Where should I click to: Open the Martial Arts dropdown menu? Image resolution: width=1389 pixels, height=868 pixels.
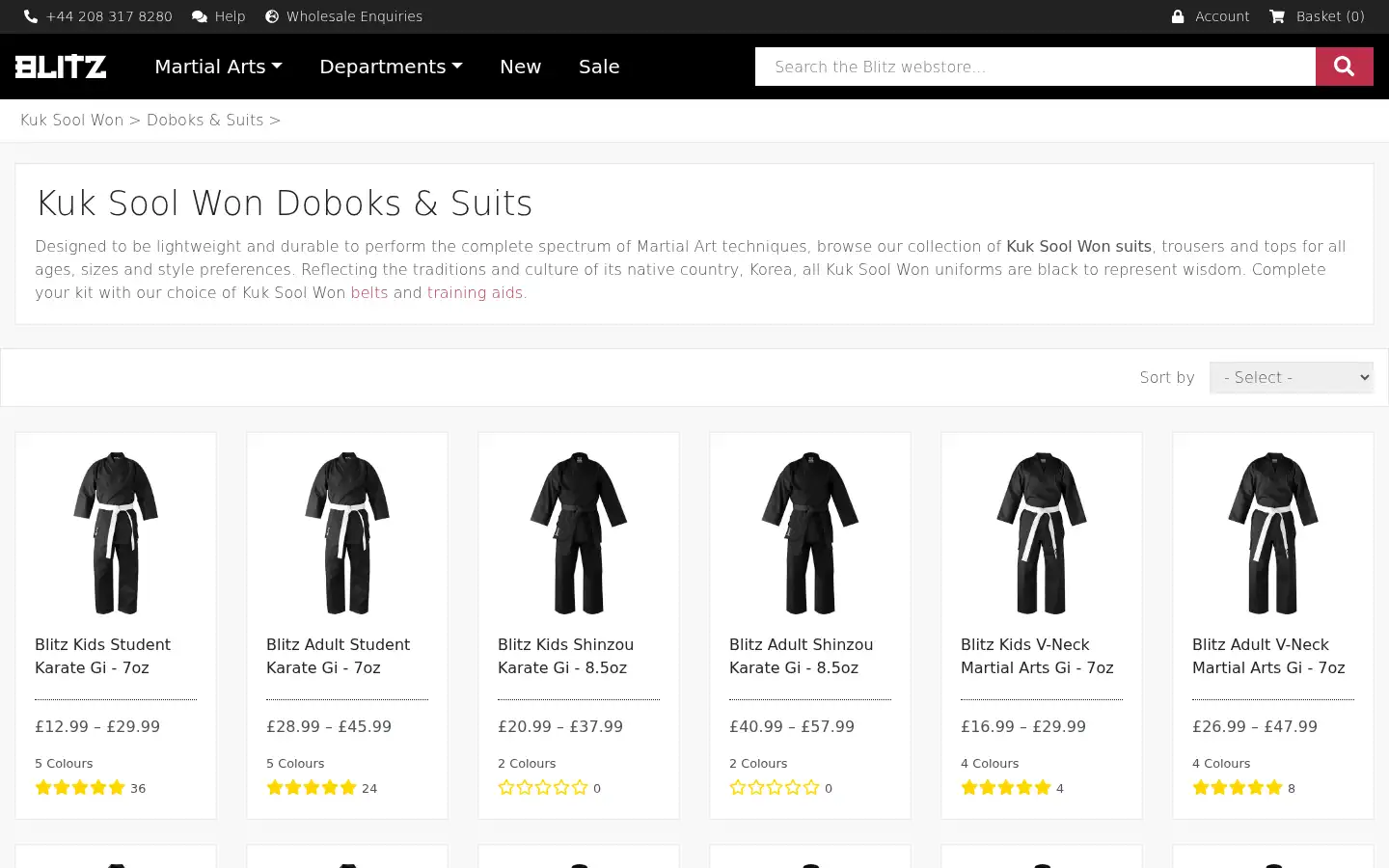coord(218,67)
